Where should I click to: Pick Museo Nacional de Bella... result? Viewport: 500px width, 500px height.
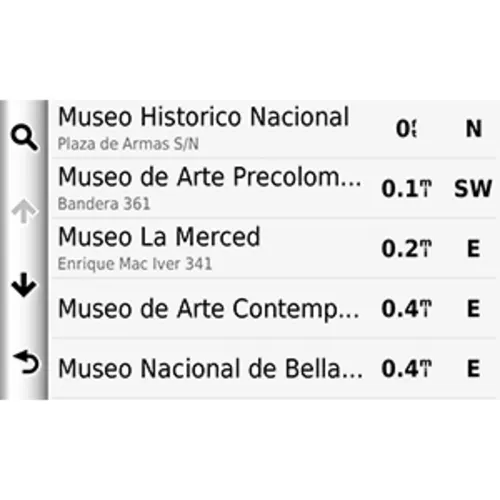(273, 368)
